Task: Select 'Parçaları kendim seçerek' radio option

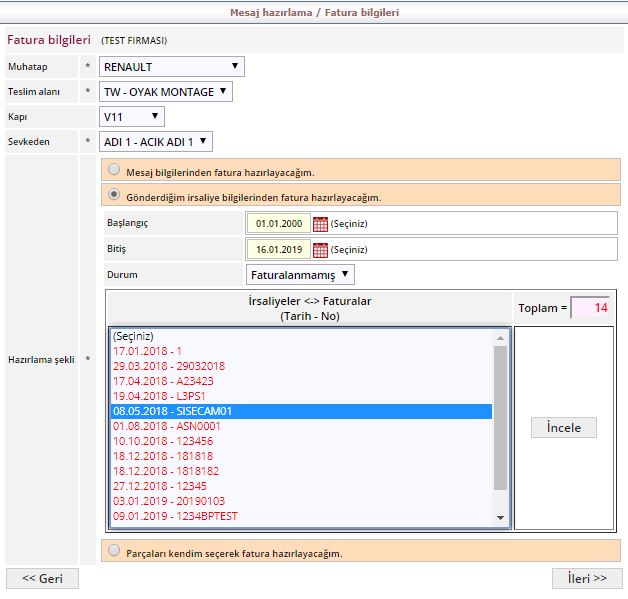Action: coord(115,551)
